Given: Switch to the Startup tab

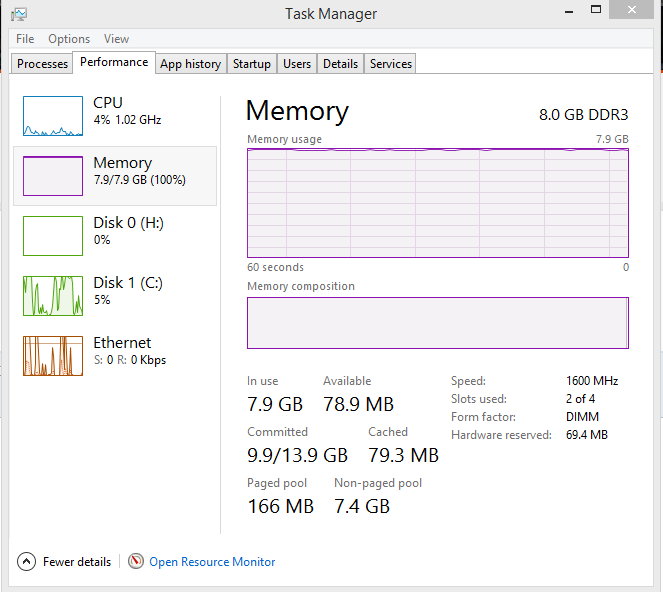Looking at the screenshot, I should (252, 64).
